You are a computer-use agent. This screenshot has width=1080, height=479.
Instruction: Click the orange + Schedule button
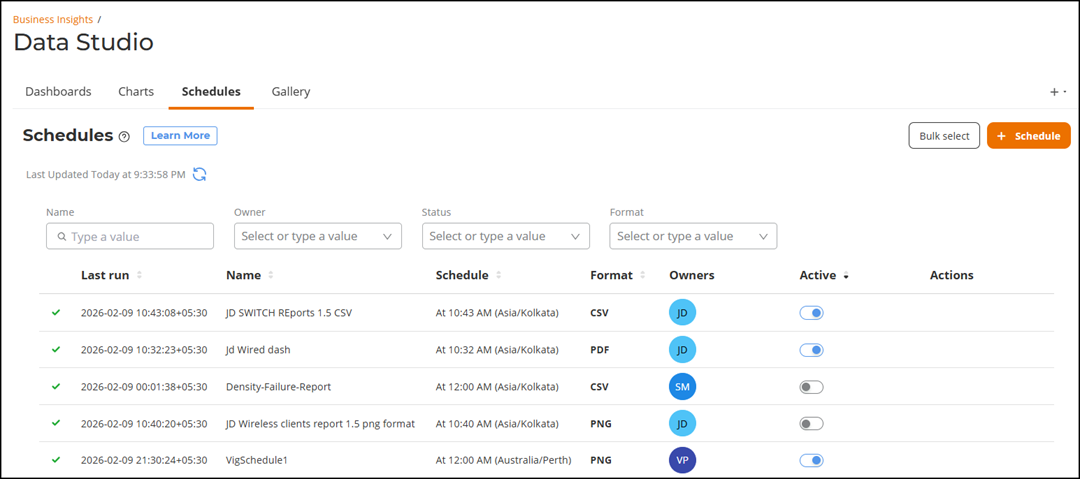click(1029, 136)
